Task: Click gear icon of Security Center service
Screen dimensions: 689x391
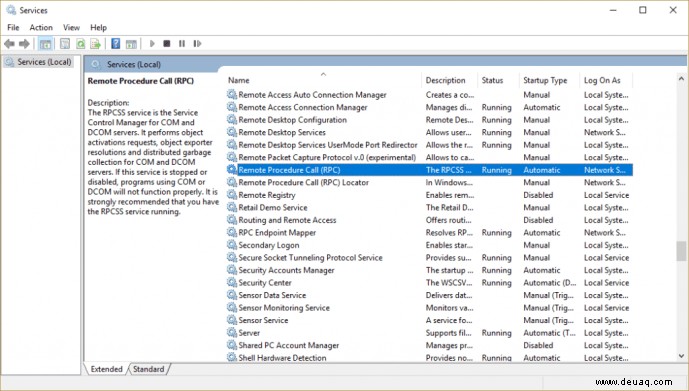Action: (x=232, y=282)
